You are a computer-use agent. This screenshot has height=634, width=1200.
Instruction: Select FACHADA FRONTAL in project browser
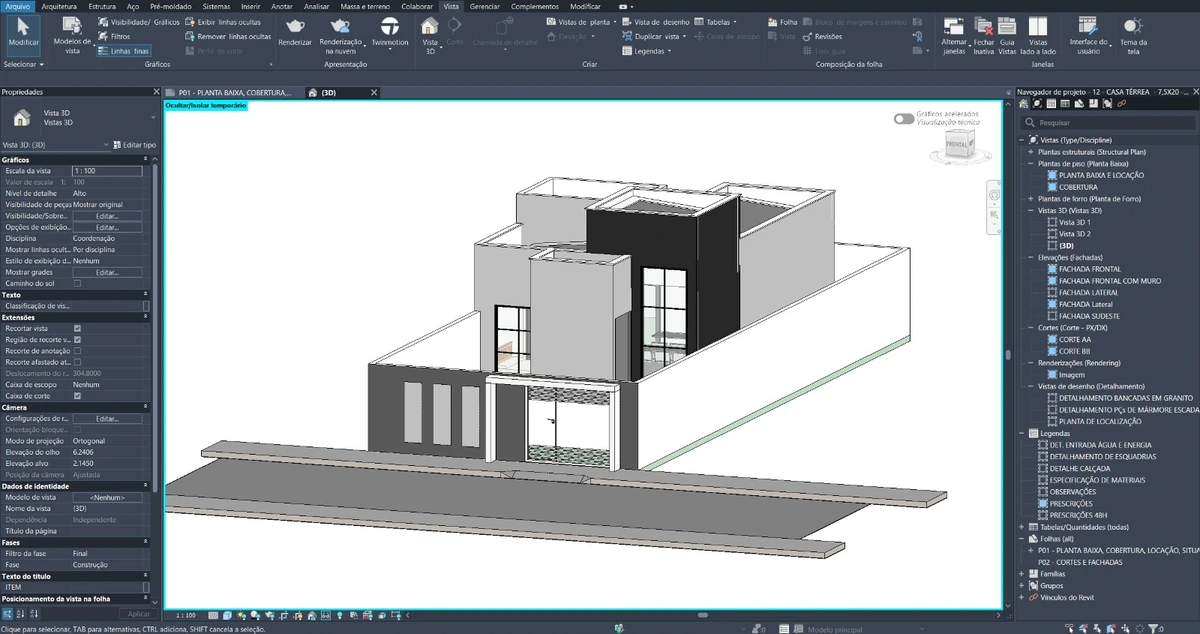(1090, 269)
